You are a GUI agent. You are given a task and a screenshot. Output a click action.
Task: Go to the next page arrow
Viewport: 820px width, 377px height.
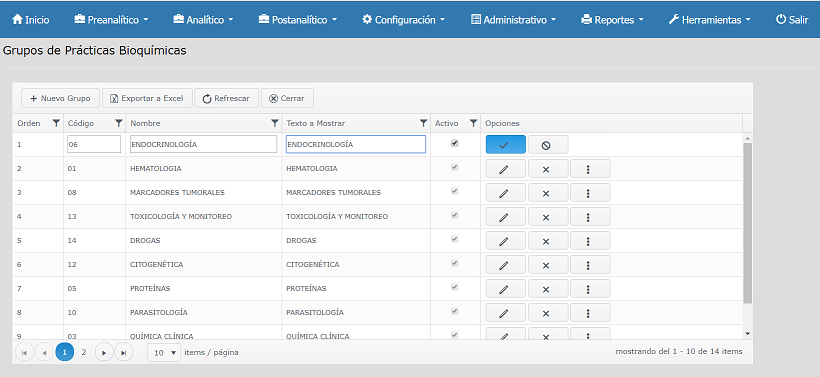104,352
